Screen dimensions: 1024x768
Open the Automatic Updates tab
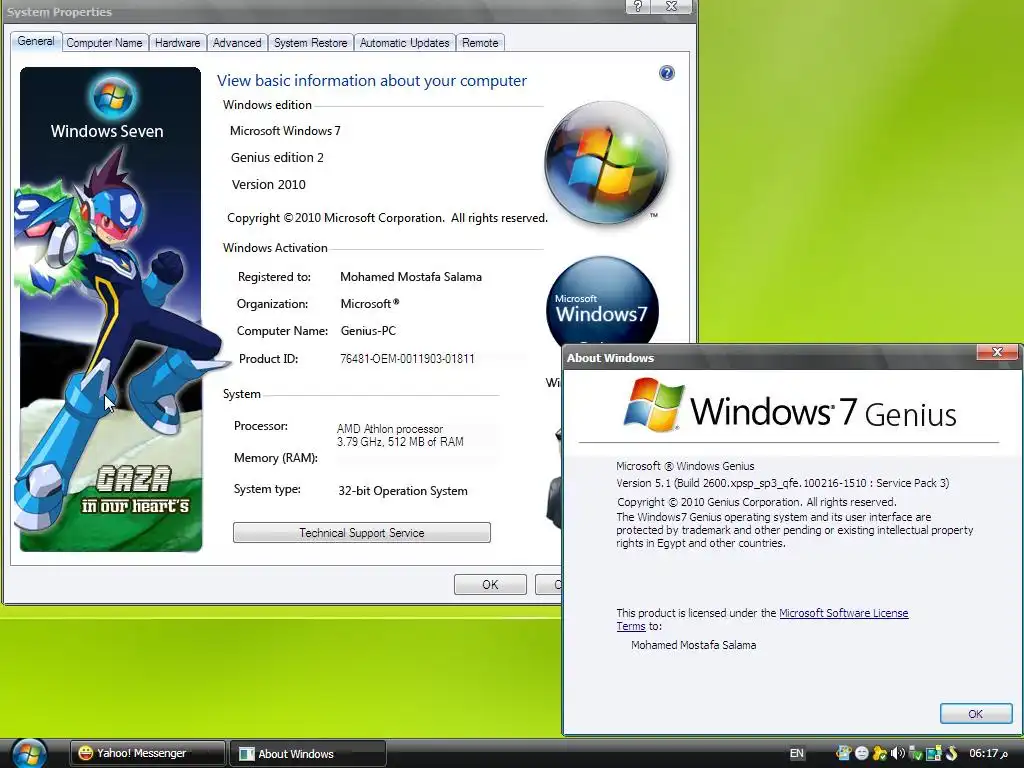pos(405,42)
